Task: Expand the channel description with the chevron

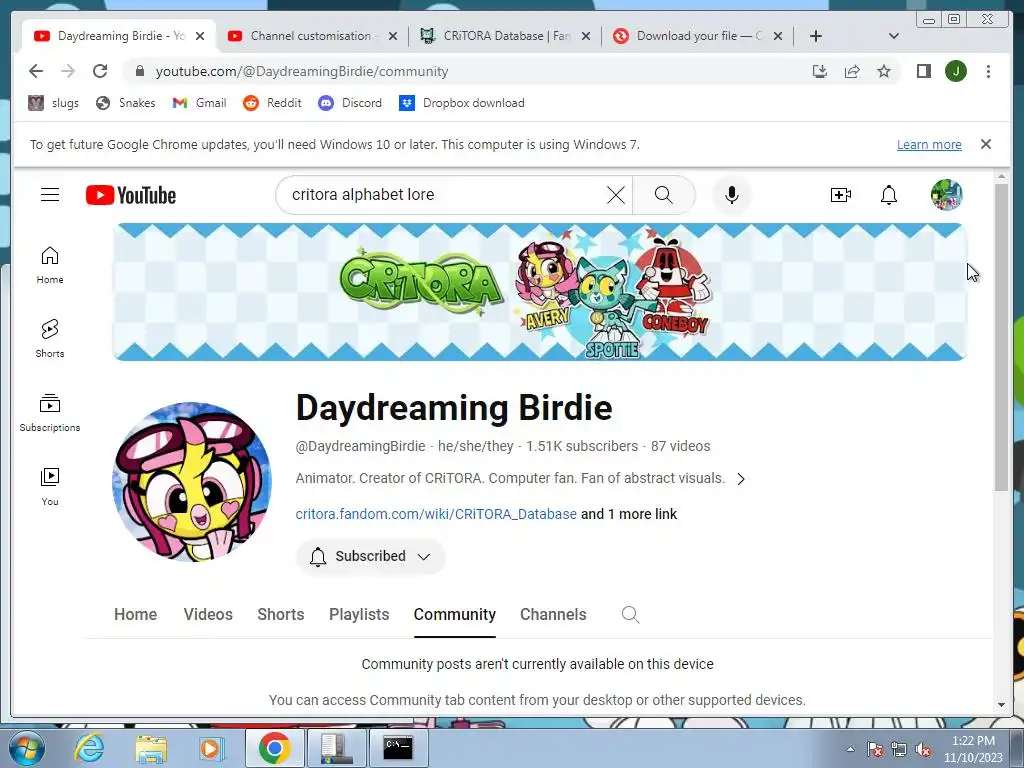Action: (741, 479)
